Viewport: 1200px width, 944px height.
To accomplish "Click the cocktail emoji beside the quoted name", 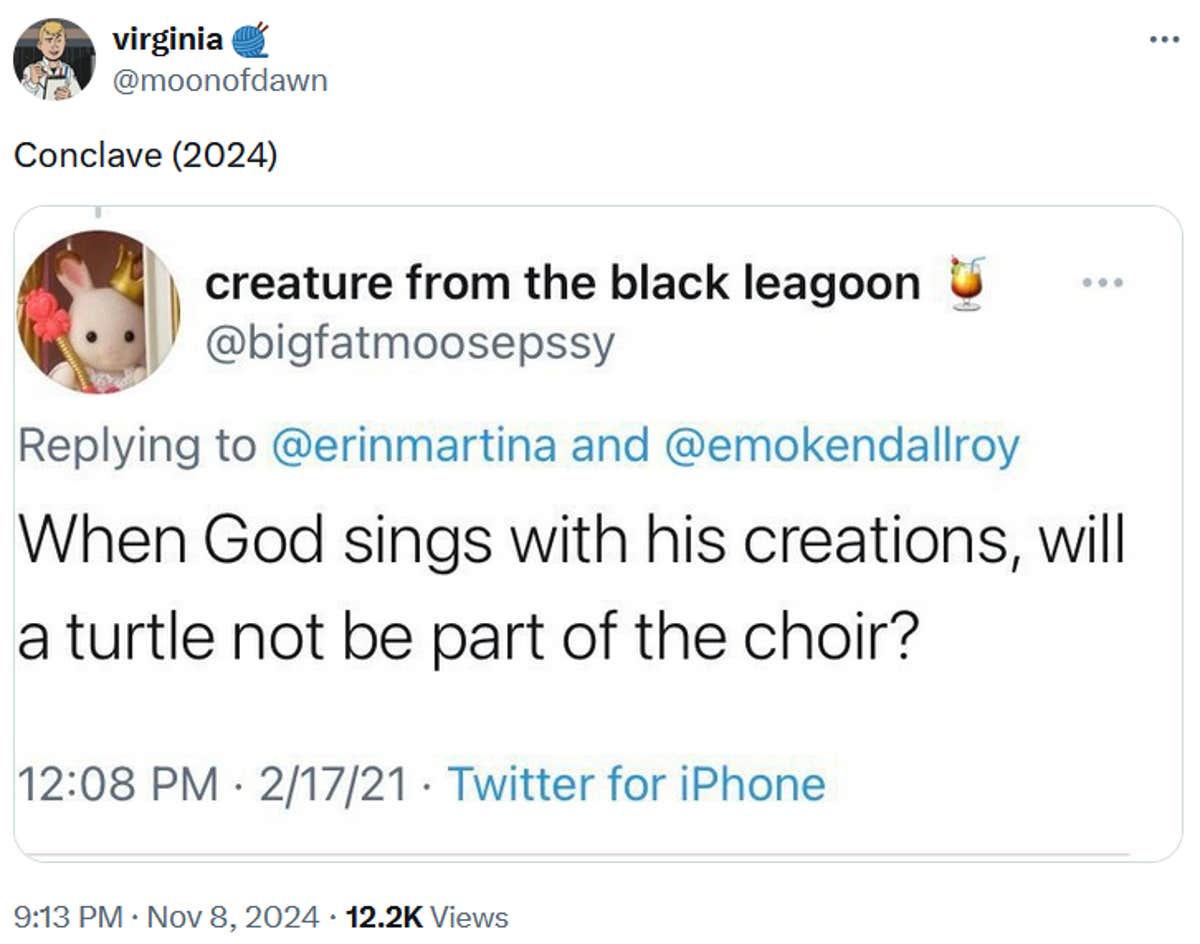I will [x=965, y=283].
